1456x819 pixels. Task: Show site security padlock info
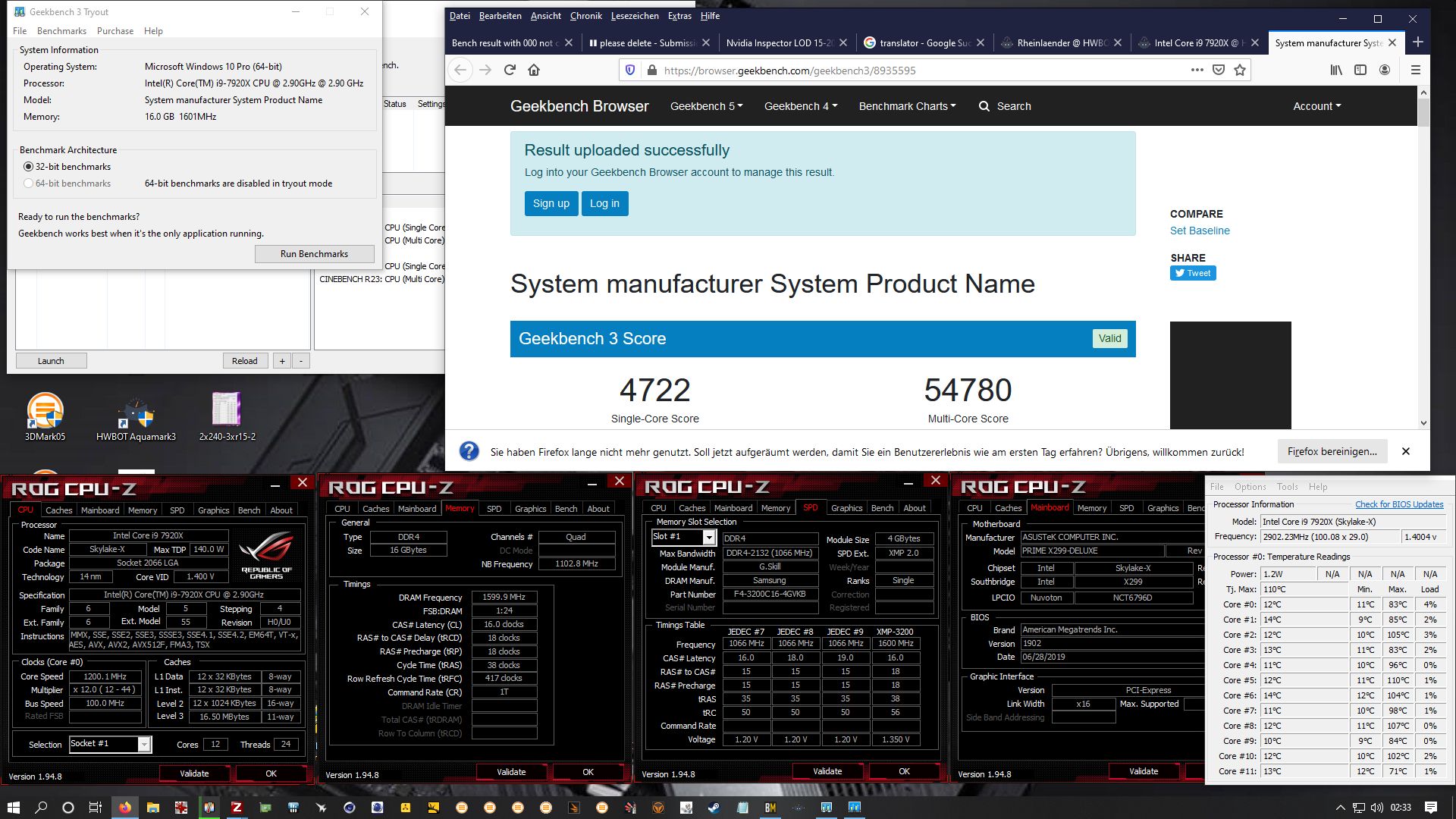pos(651,71)
